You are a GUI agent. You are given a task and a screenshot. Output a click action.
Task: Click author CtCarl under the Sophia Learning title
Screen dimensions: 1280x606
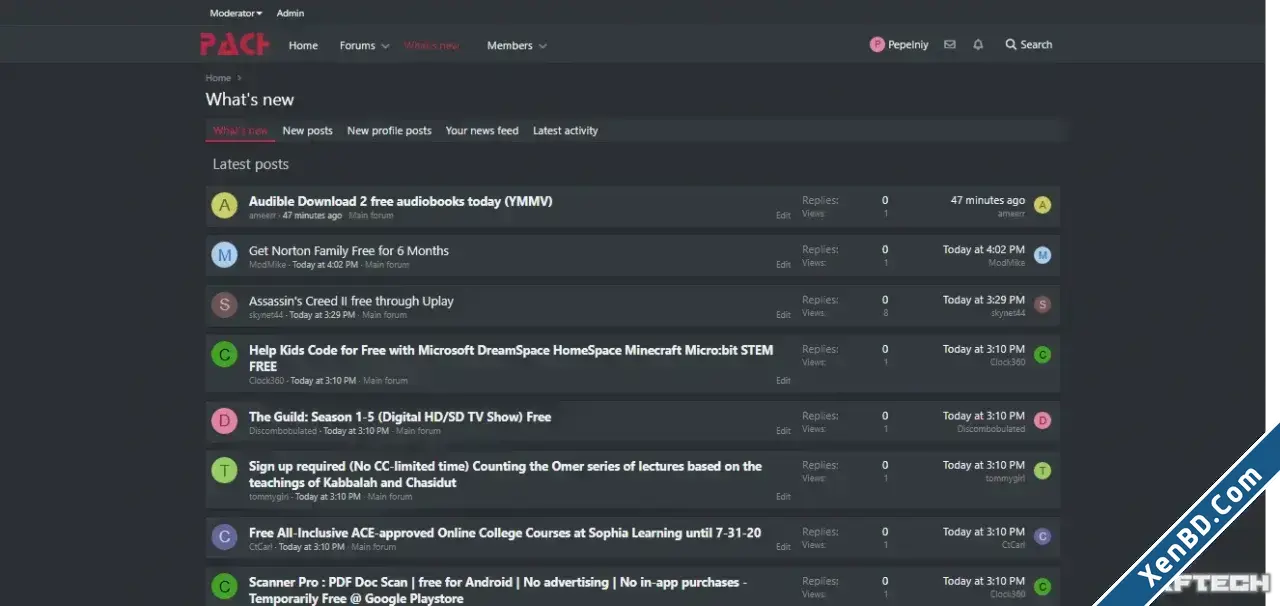pos(261,547)
